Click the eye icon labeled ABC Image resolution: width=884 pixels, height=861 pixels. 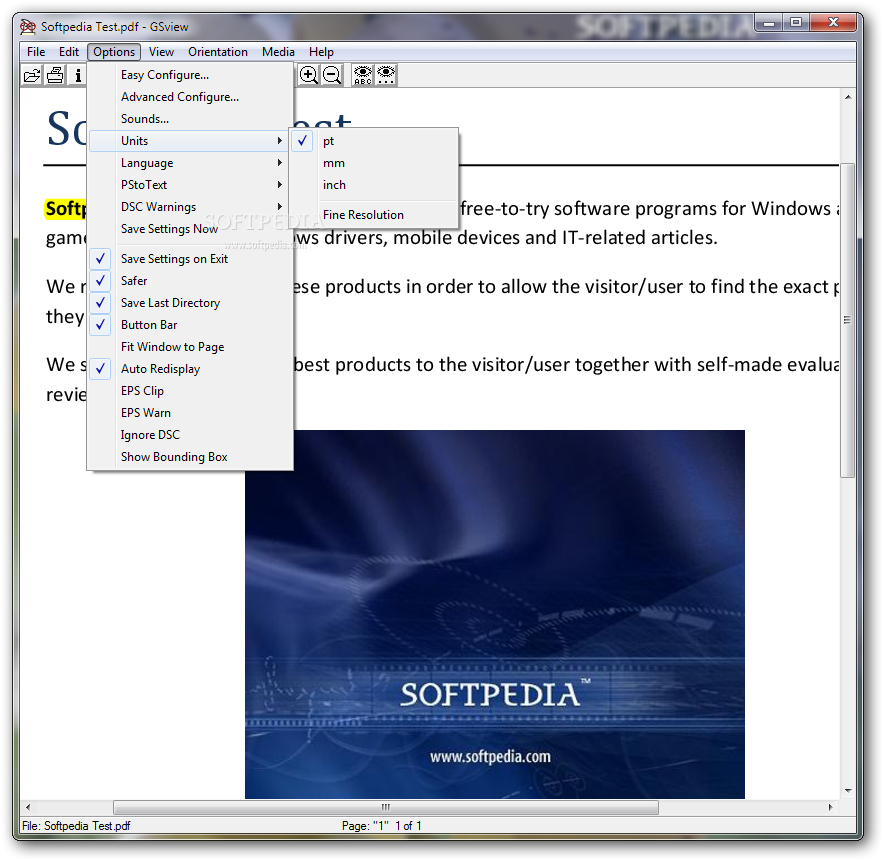pos(363,75)
